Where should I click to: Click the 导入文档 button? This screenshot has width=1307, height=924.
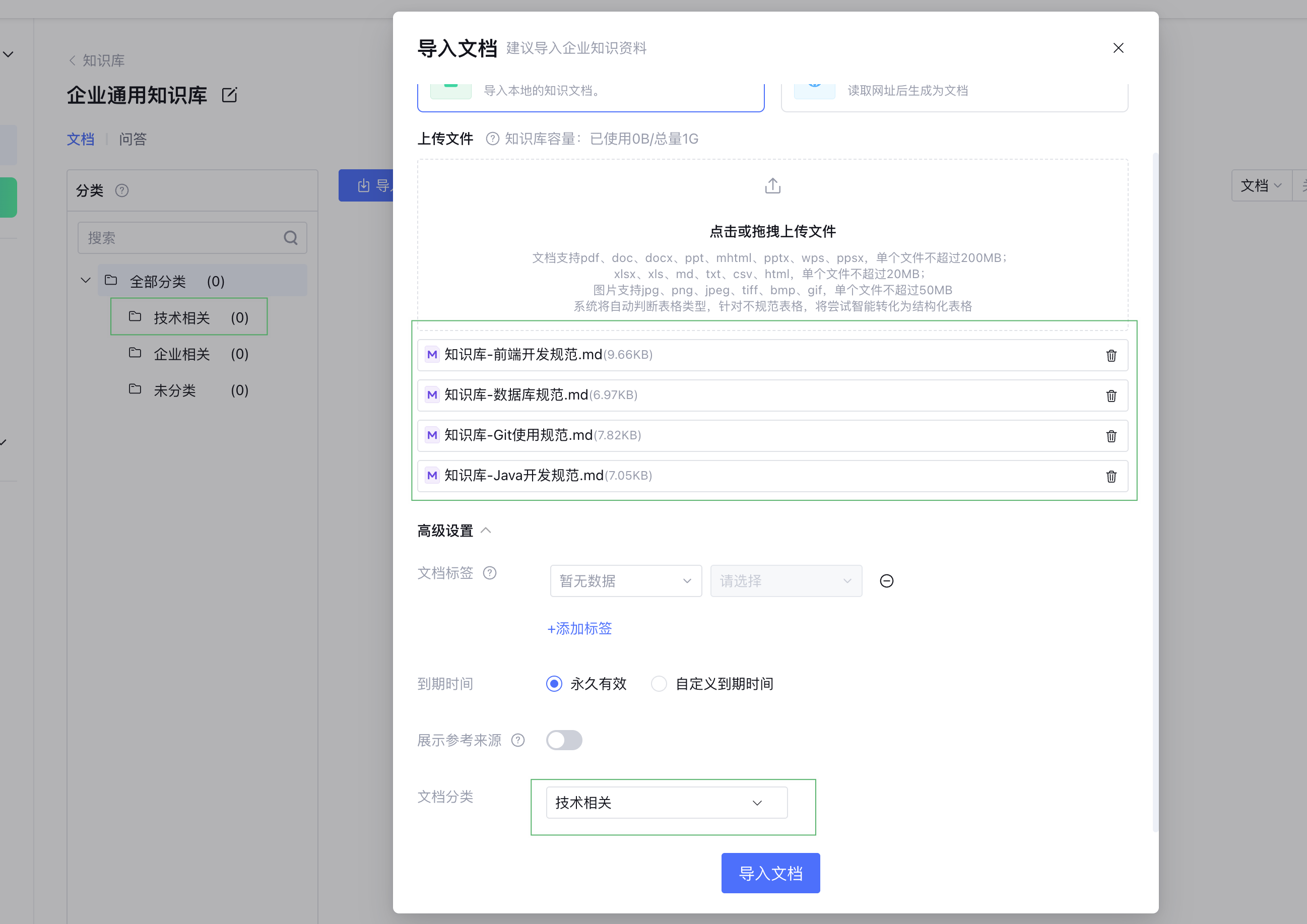(770, 873)
